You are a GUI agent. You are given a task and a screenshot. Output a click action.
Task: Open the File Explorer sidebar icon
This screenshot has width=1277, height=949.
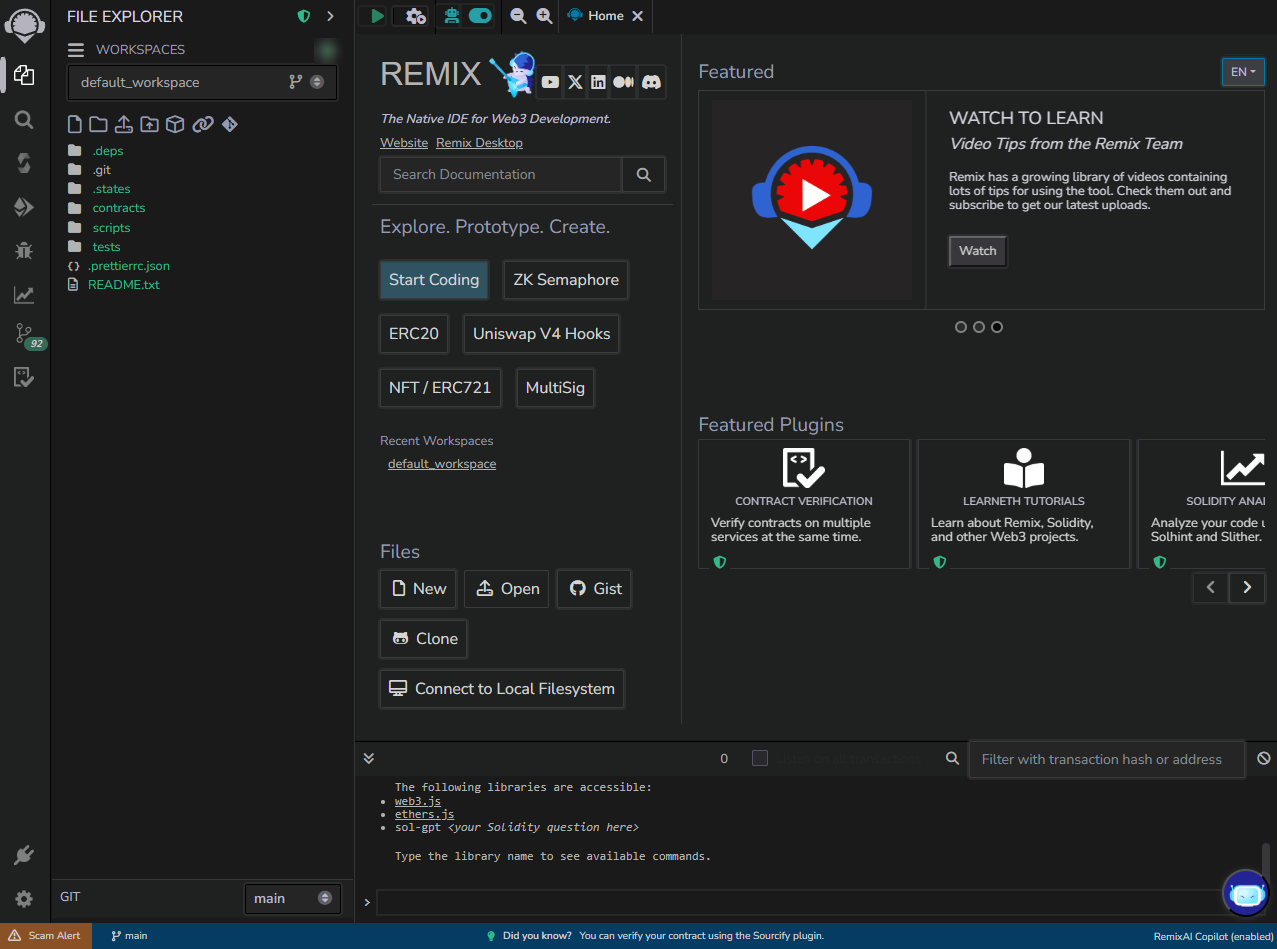24,76
